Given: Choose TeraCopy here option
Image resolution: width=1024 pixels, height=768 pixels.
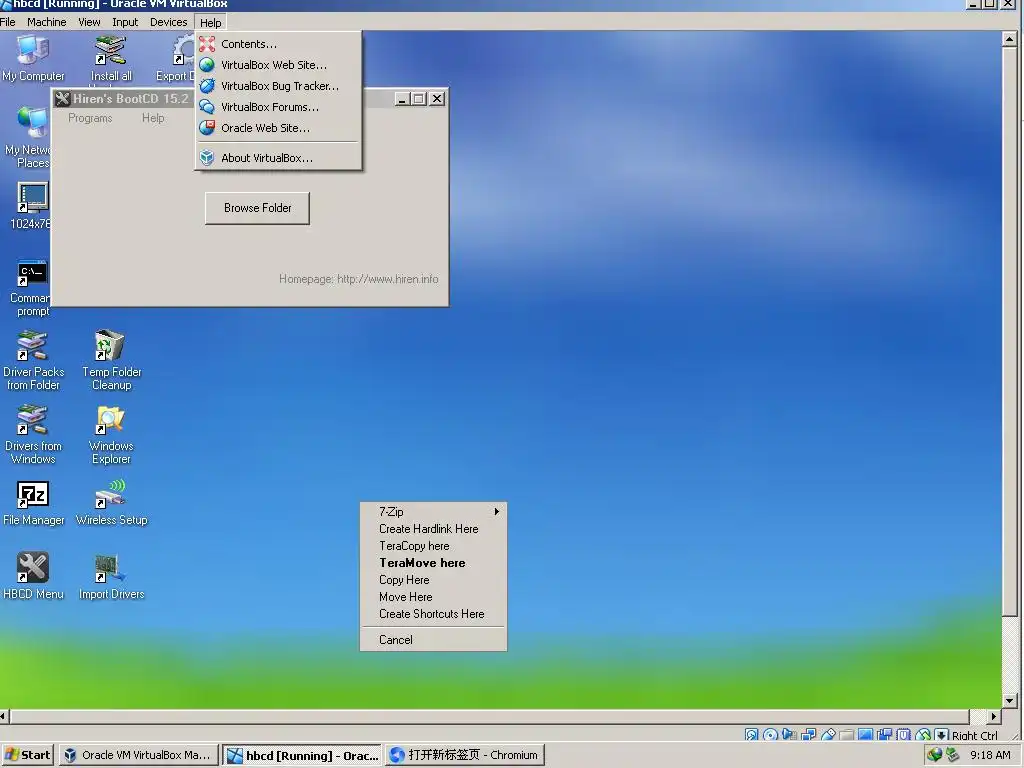Looking at the screenshot, I should coord(433,545).
